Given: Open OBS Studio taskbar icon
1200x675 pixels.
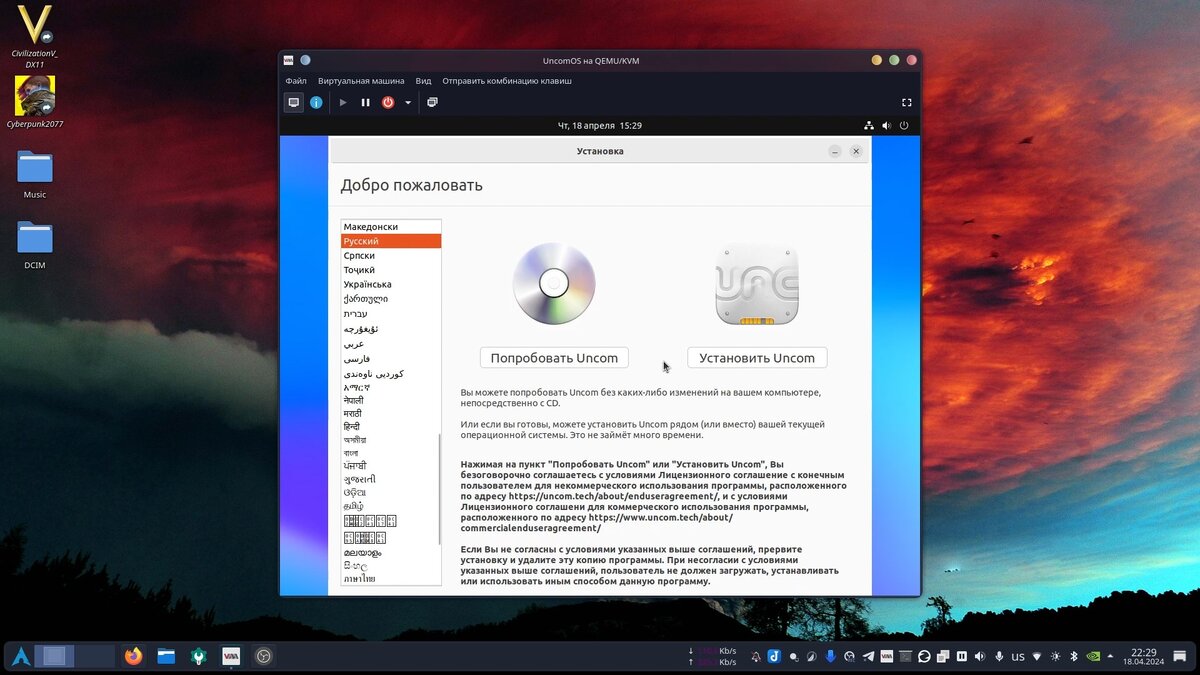Looking at the screenshot, I should tap(263, 656).
